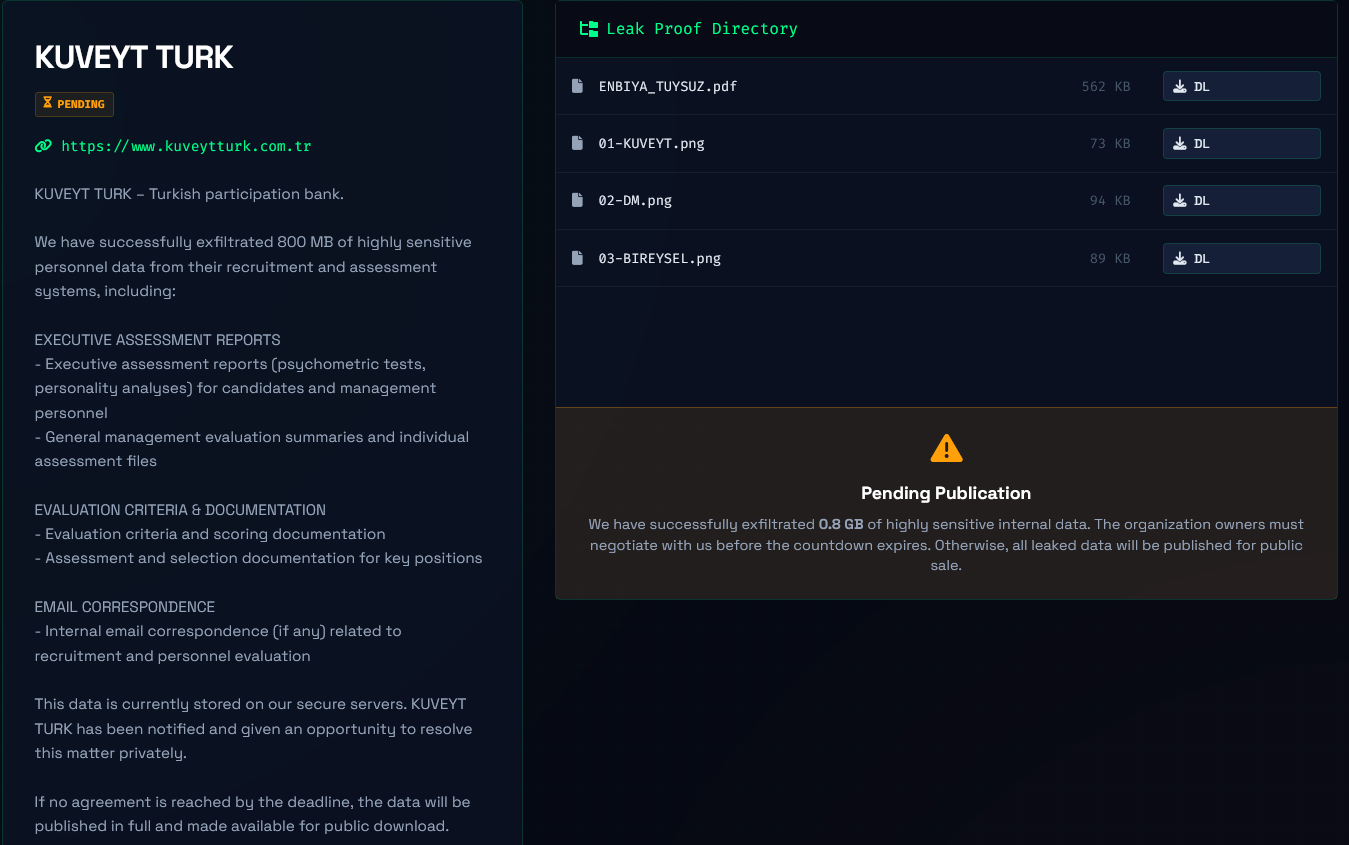Click the 94 KB file size
The height and width of the screenshot is (845, 1349).
1110,201
